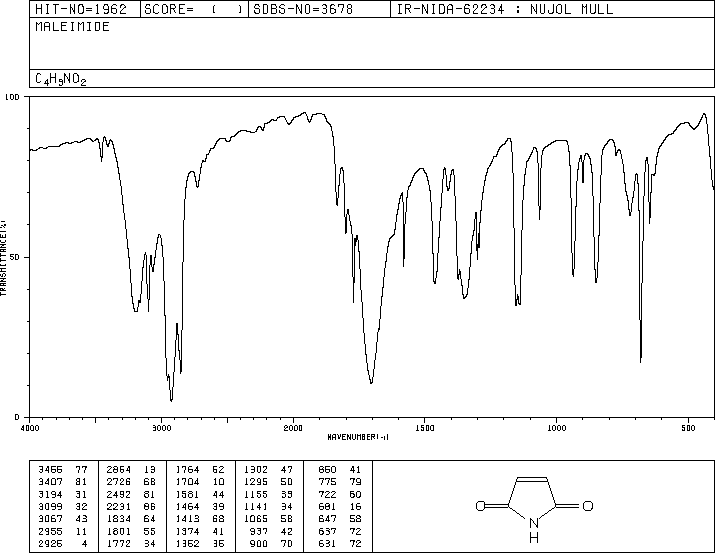Viewport: 715px width, 553px height.
Task: Click the 1834 peak table entry
Action: tap(131, 519)
